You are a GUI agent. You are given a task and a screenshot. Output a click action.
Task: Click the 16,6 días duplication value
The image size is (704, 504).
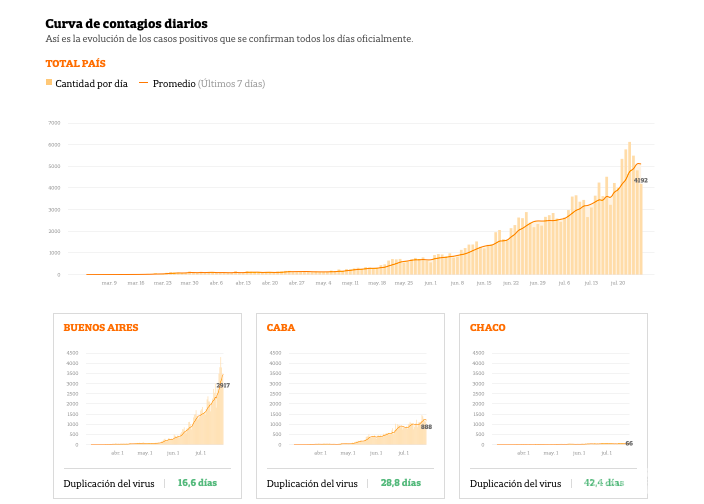pos(197,483)
